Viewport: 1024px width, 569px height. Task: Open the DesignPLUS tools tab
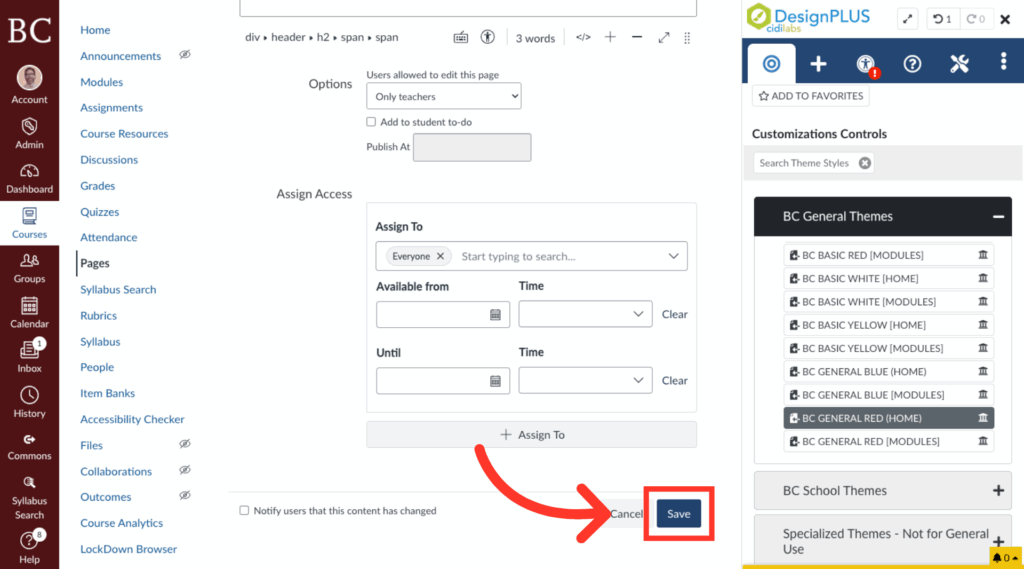[959, 63]
